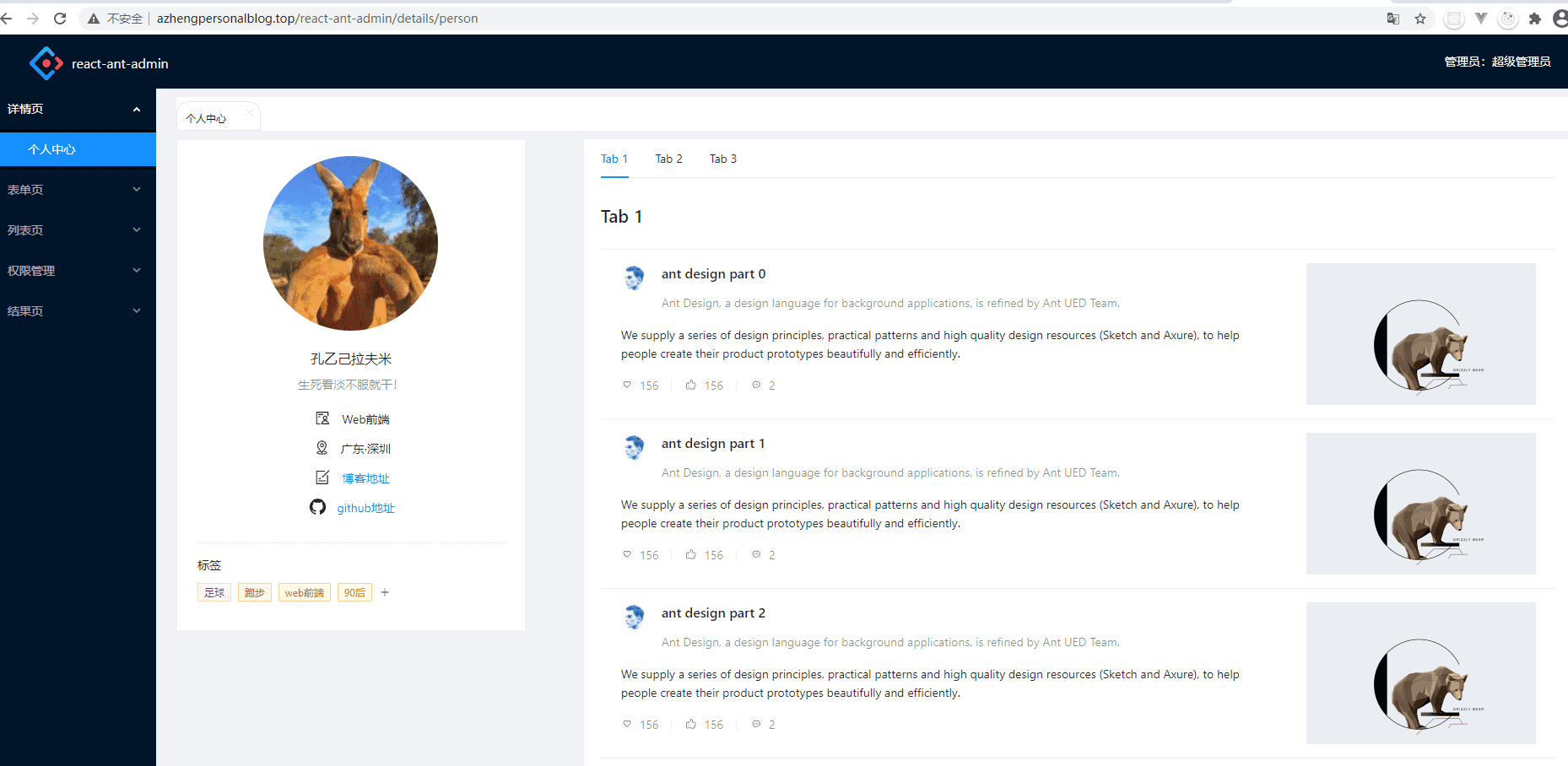1568x766 pixels.
Task: Click comment icon on ant design part 2
Action: [756, 724]
